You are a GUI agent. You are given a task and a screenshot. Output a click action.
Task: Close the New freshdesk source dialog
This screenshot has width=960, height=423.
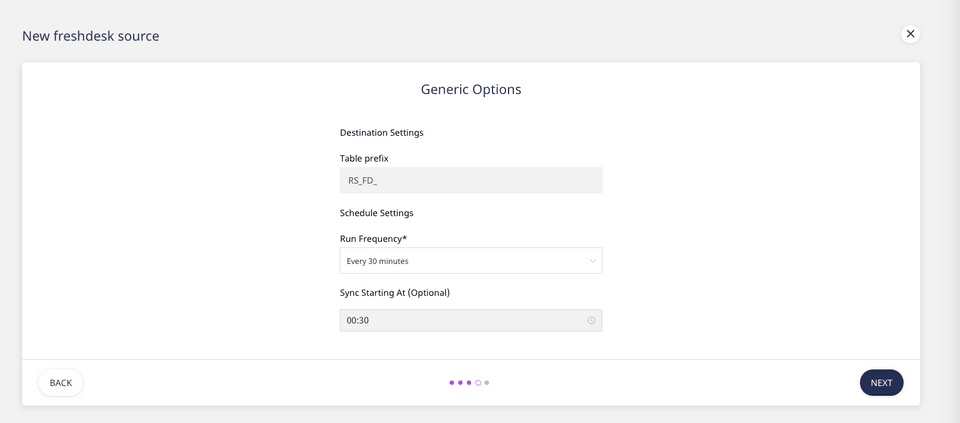point(910,34)
